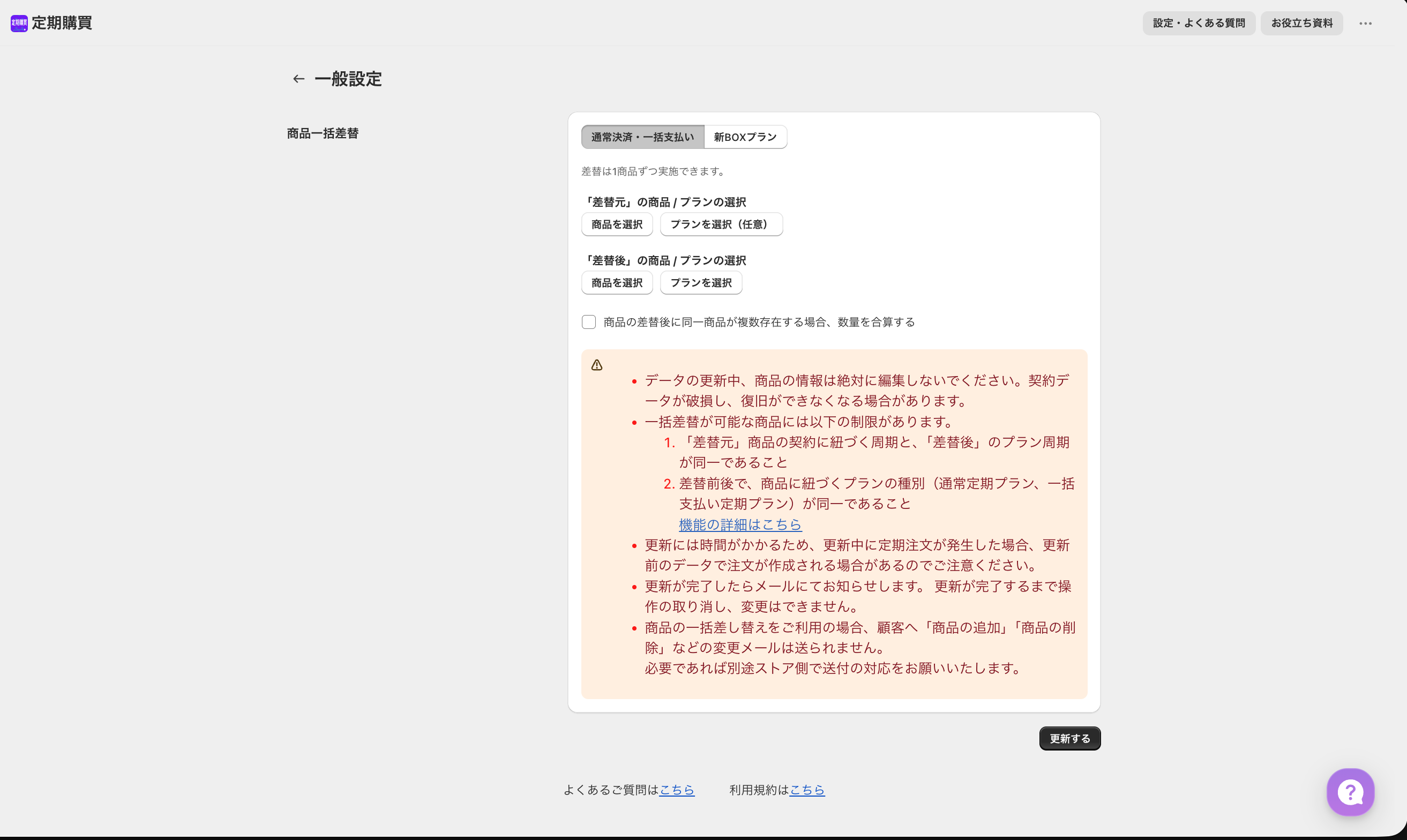
Task: Open 設定・よくある質問 in the header
Action: [x=1199, y=23]
